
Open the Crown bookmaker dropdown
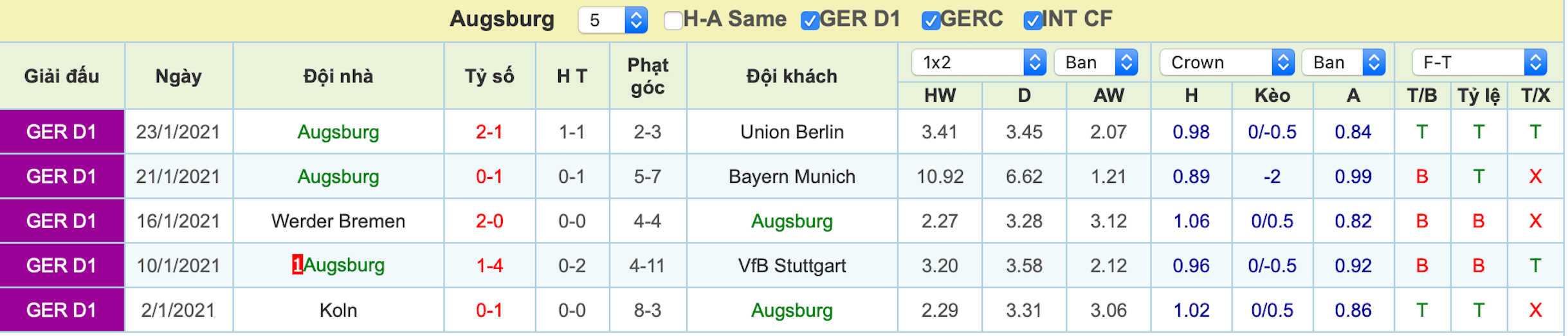tap(1226, 62)
